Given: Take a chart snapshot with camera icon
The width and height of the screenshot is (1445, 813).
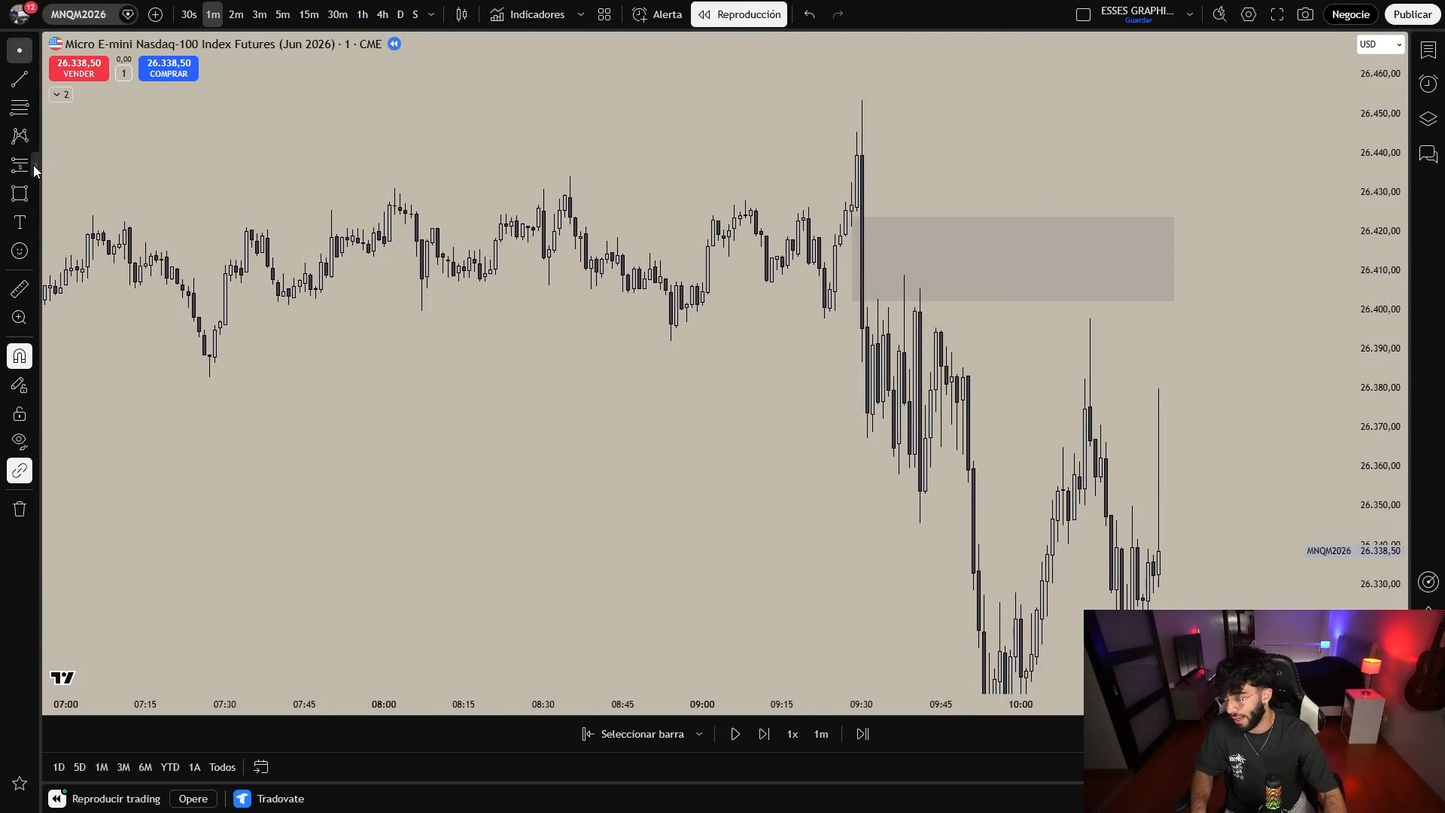Looking at the screenshot, I should pyautogui.click(x=1305, y=15).
